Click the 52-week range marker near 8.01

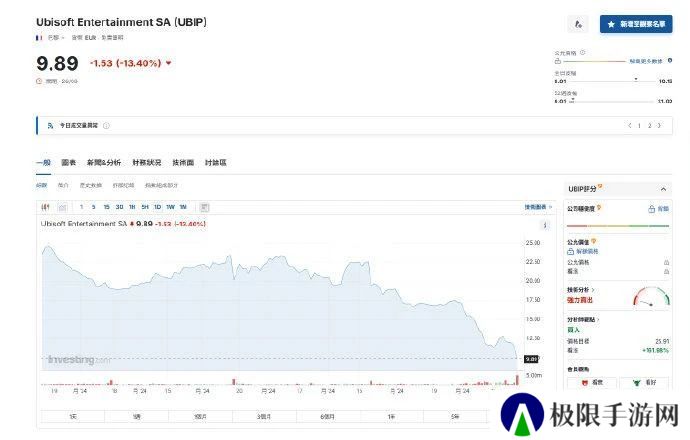572,100
